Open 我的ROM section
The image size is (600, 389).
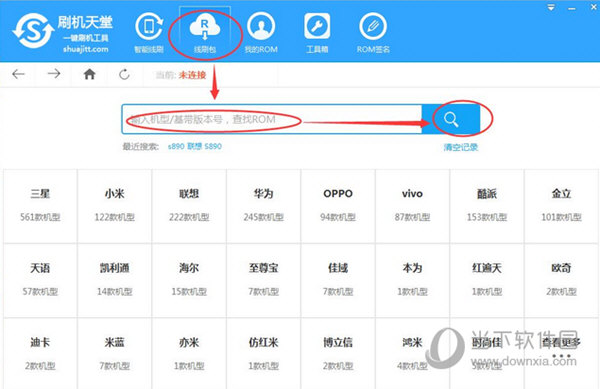(x=261, y=33)
